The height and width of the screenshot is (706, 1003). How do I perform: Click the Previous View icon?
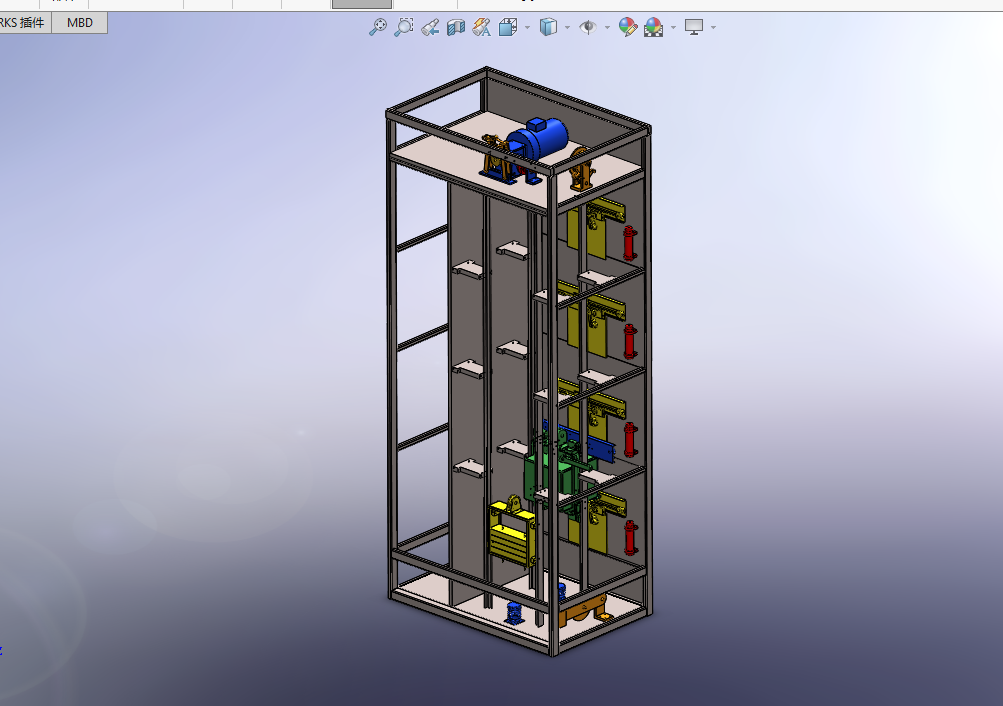coord(430,27)
